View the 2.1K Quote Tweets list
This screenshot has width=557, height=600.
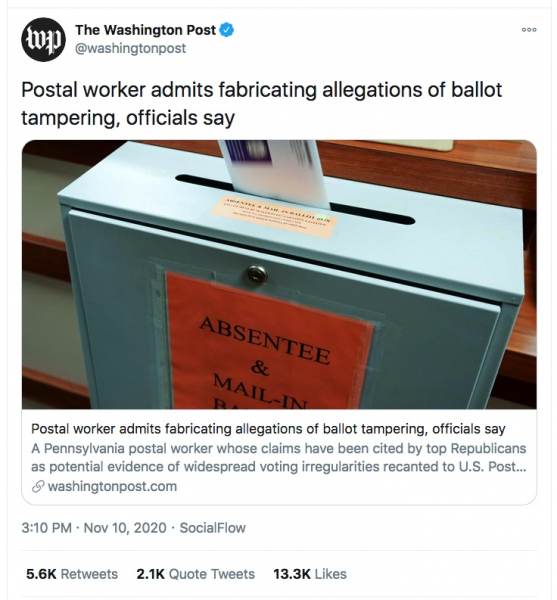pos(195,574)
